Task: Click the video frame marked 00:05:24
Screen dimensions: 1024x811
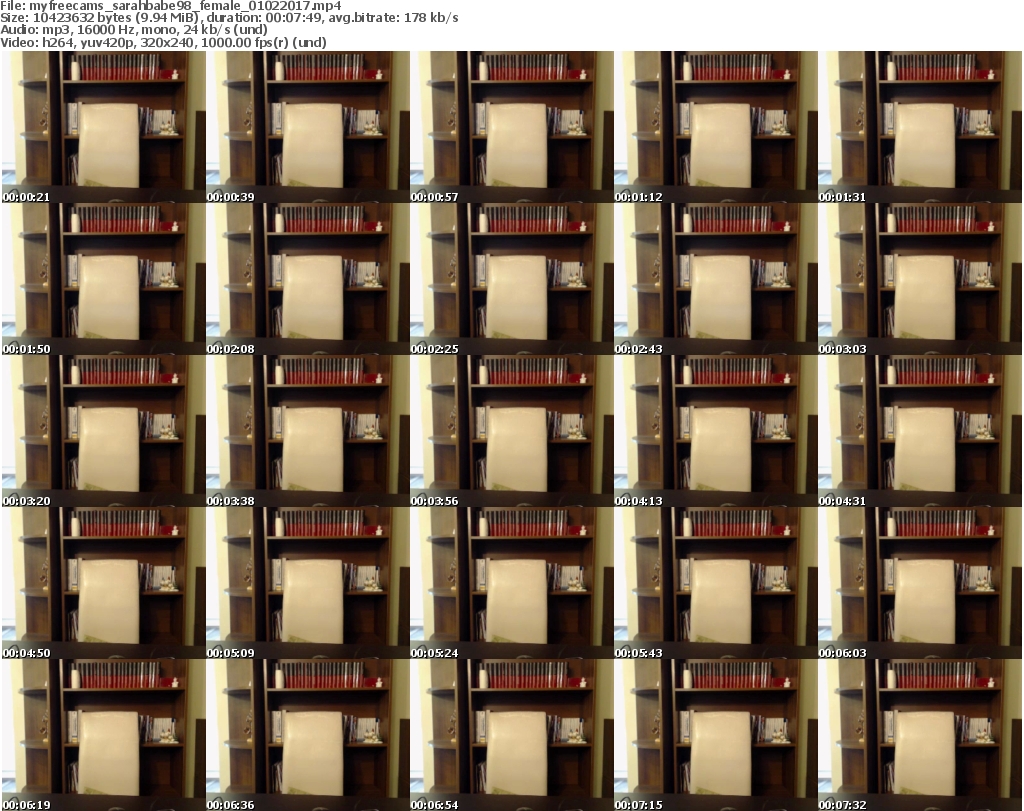Action: (511, 583)
